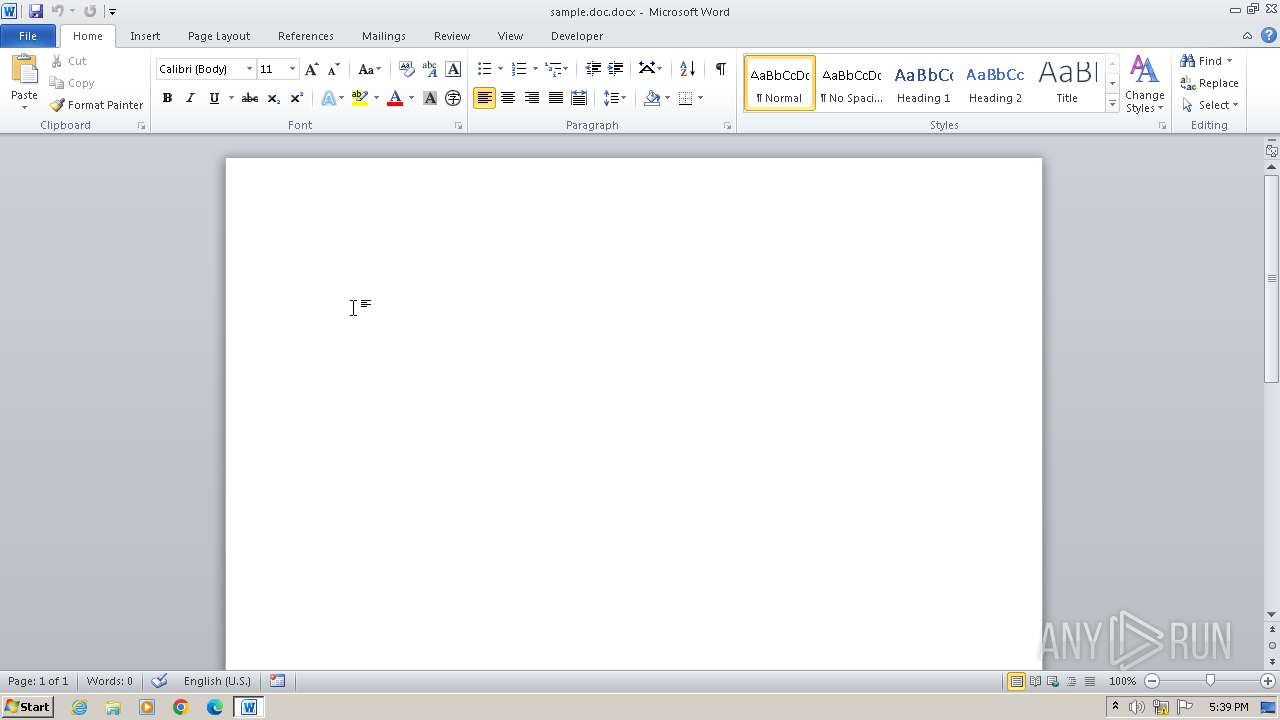The width and height of the screenshot is (1280, 720).
Task: Click the Enclose Characters icon
Action: tap(453, 98)
